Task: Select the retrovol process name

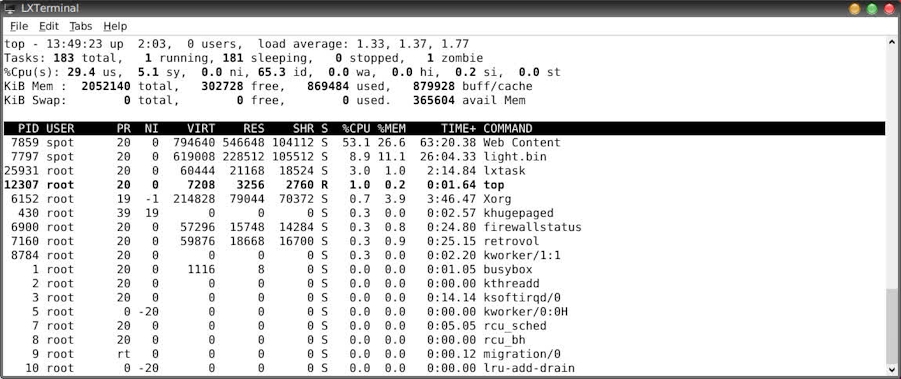Action: (x=511, y=241)
